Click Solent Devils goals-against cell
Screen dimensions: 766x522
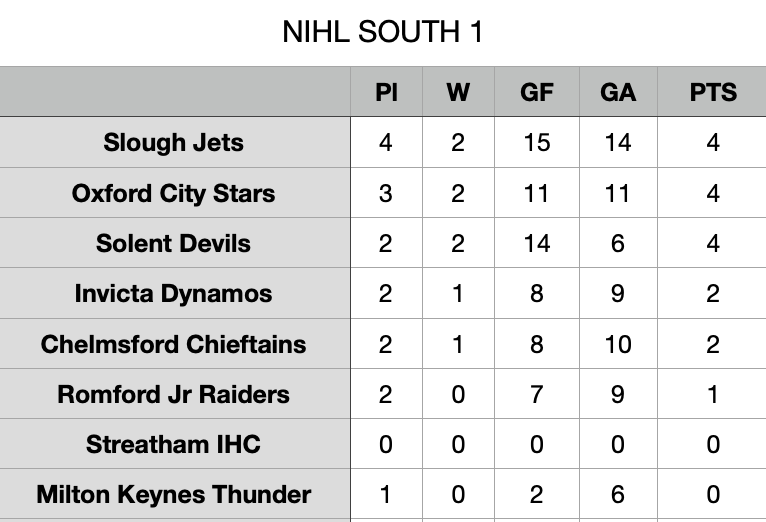tap(618, 243)
